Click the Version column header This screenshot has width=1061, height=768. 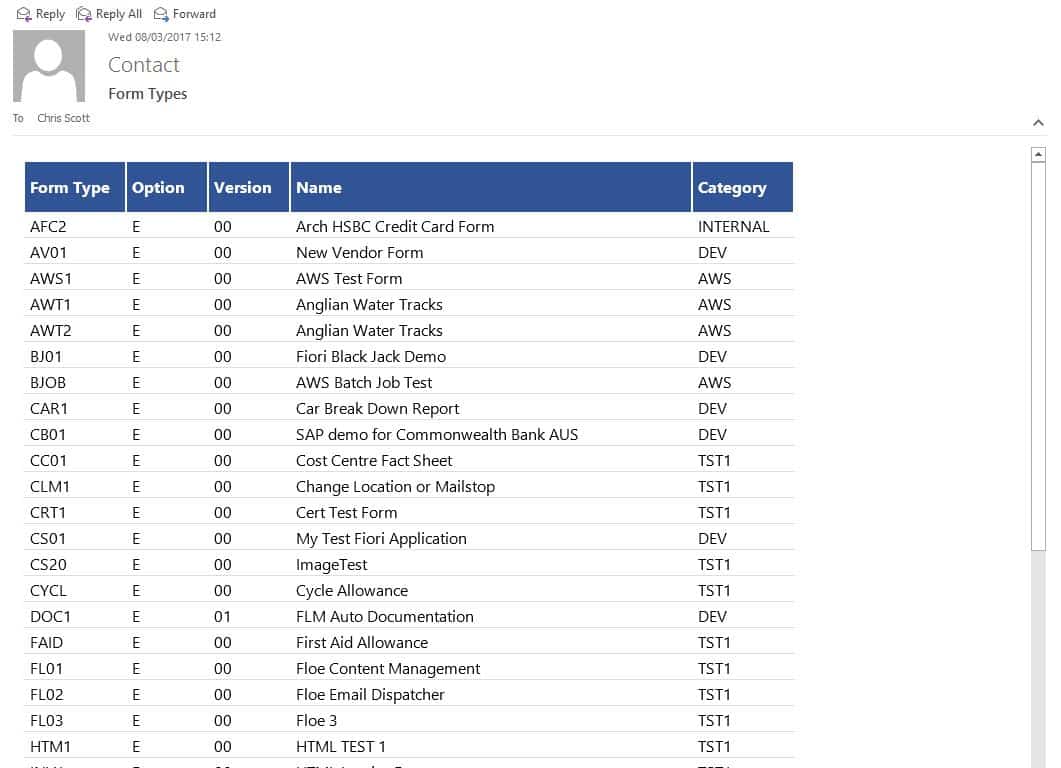[x=249, y=187]
